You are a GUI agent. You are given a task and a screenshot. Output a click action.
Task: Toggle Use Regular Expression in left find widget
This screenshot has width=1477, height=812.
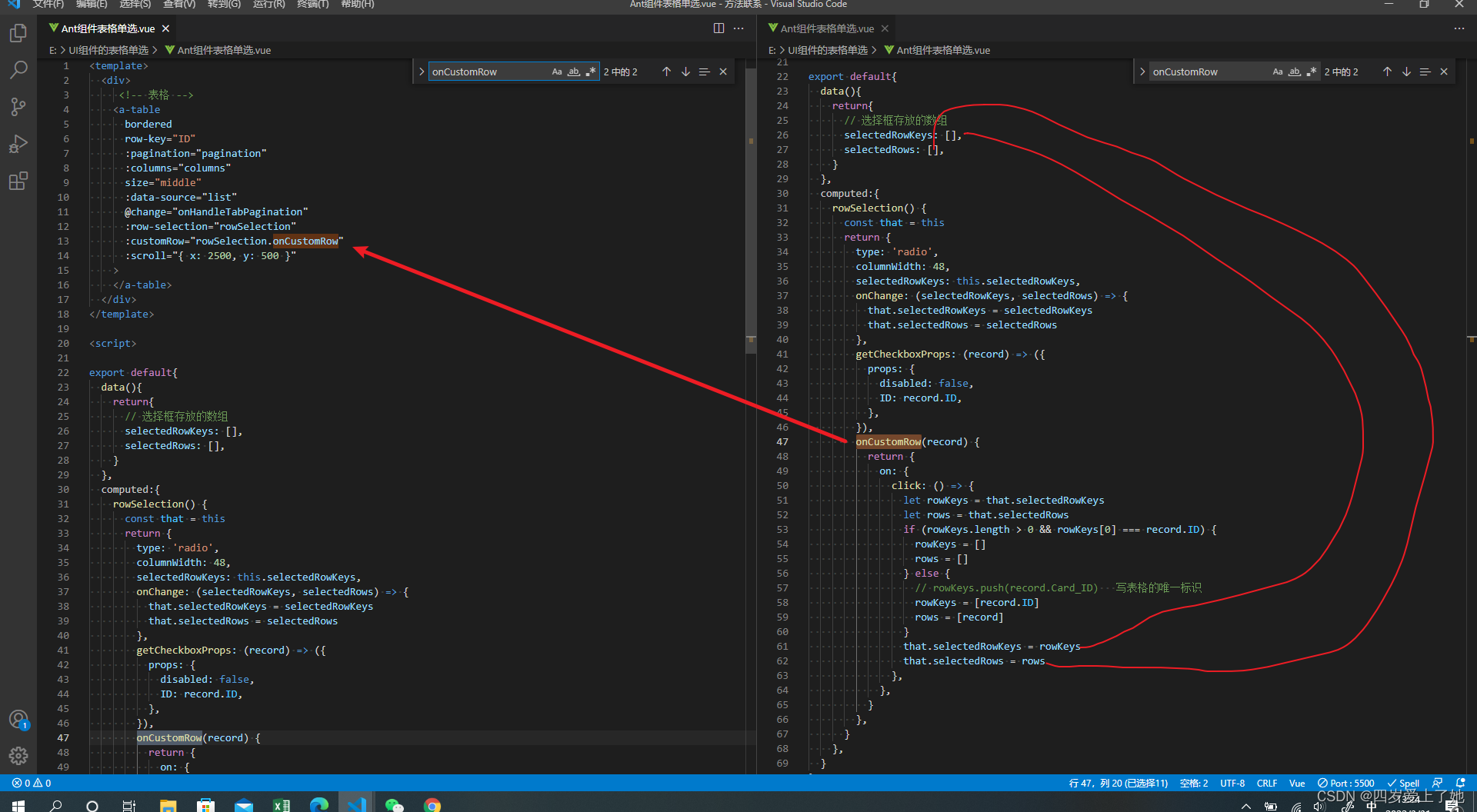click(x=591, y=72)
